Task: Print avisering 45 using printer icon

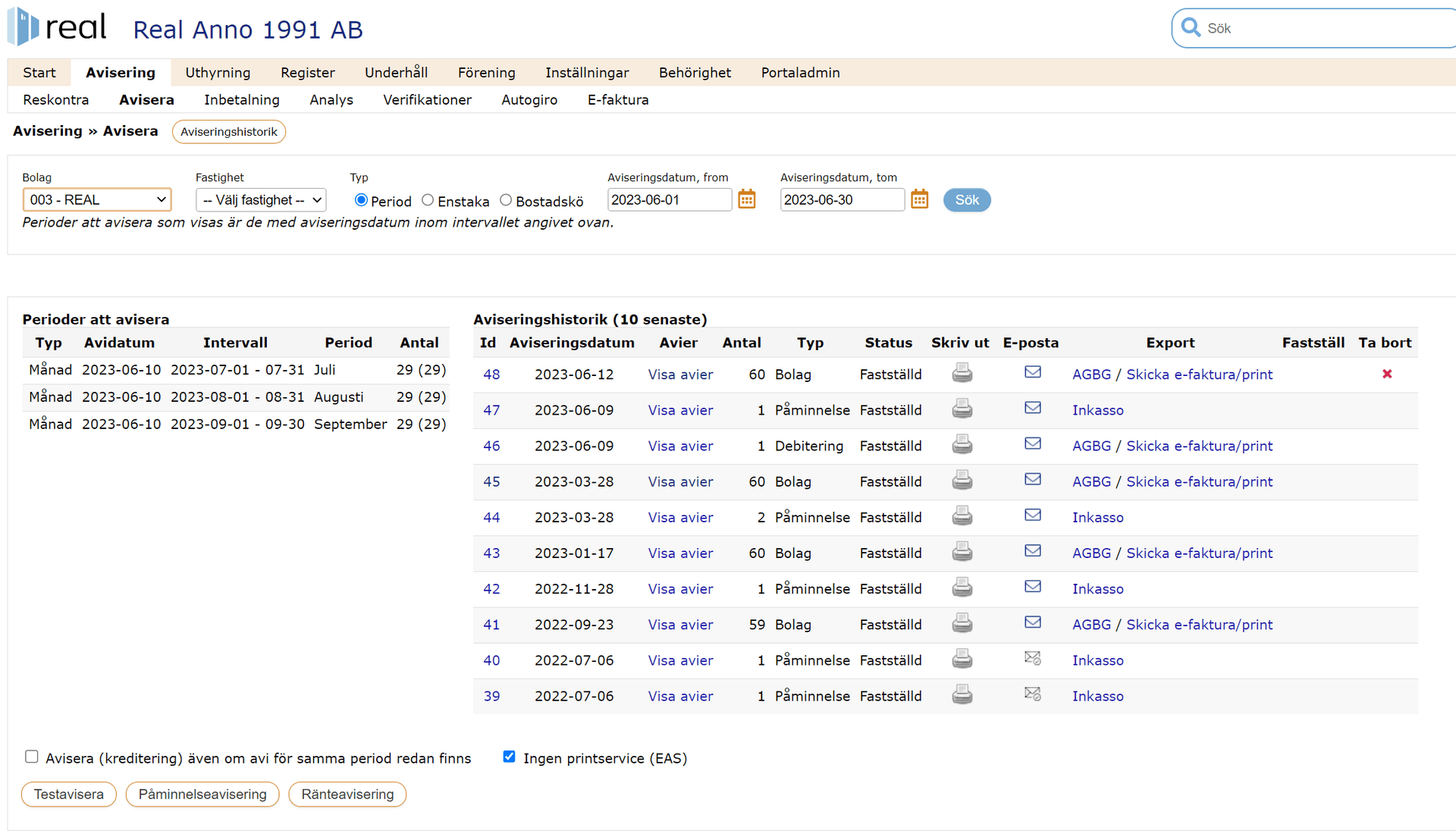Action: (962, 480)
